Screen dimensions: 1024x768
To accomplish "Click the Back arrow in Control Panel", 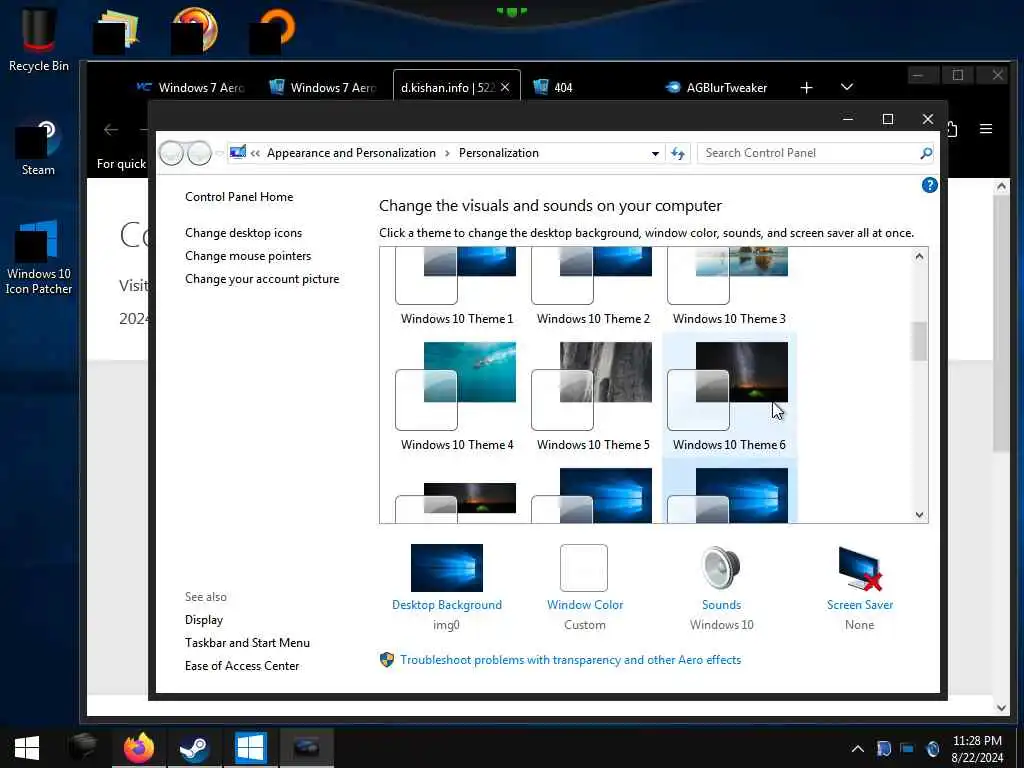I will (x=171, y=153).
